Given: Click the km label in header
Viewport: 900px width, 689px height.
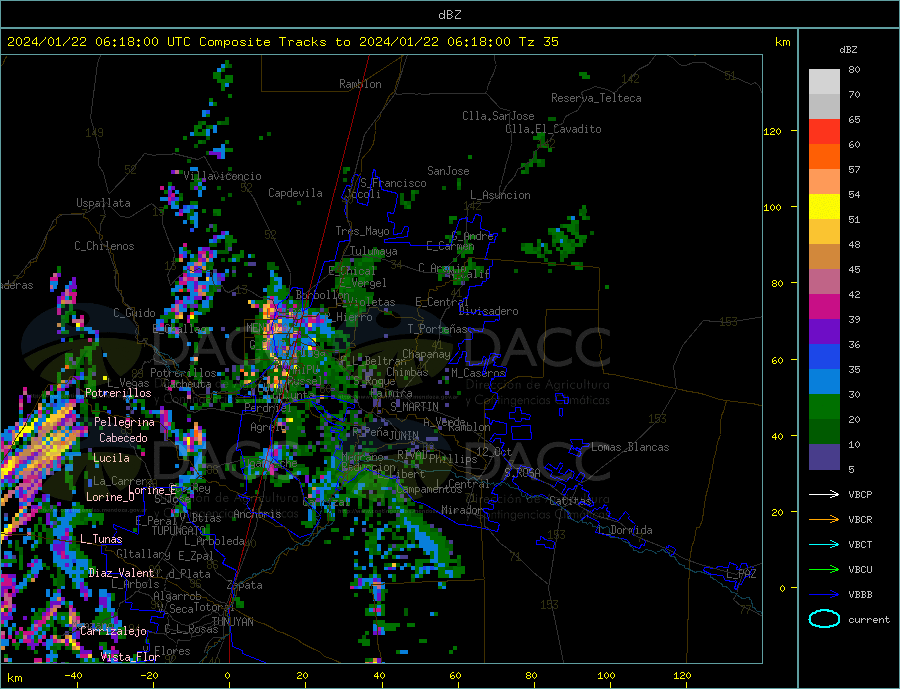Looking at the screenshot, I should [x=782, y=42].
